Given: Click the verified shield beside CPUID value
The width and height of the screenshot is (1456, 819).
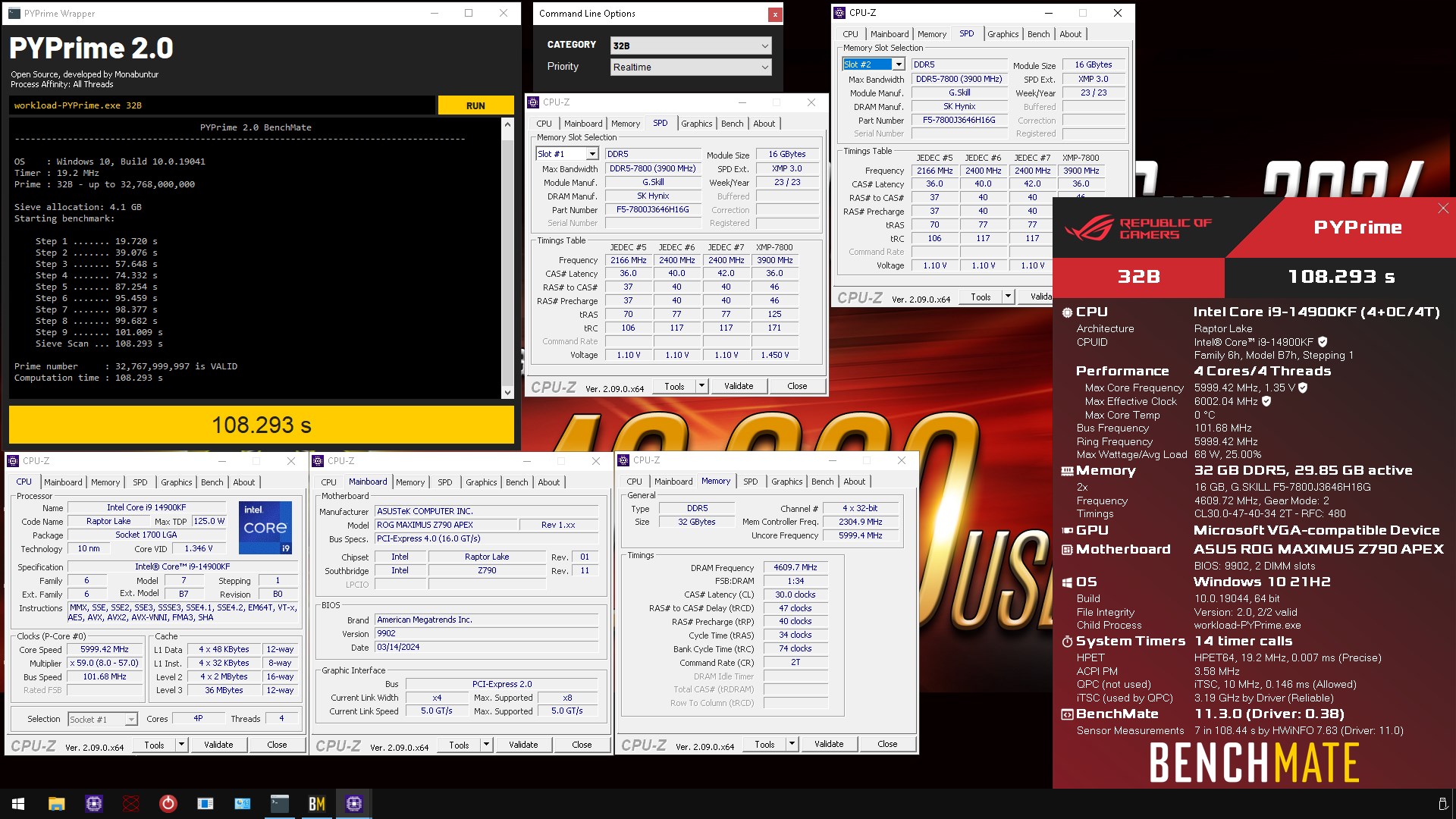Looking at the screenshot, I should point(1323,342).
